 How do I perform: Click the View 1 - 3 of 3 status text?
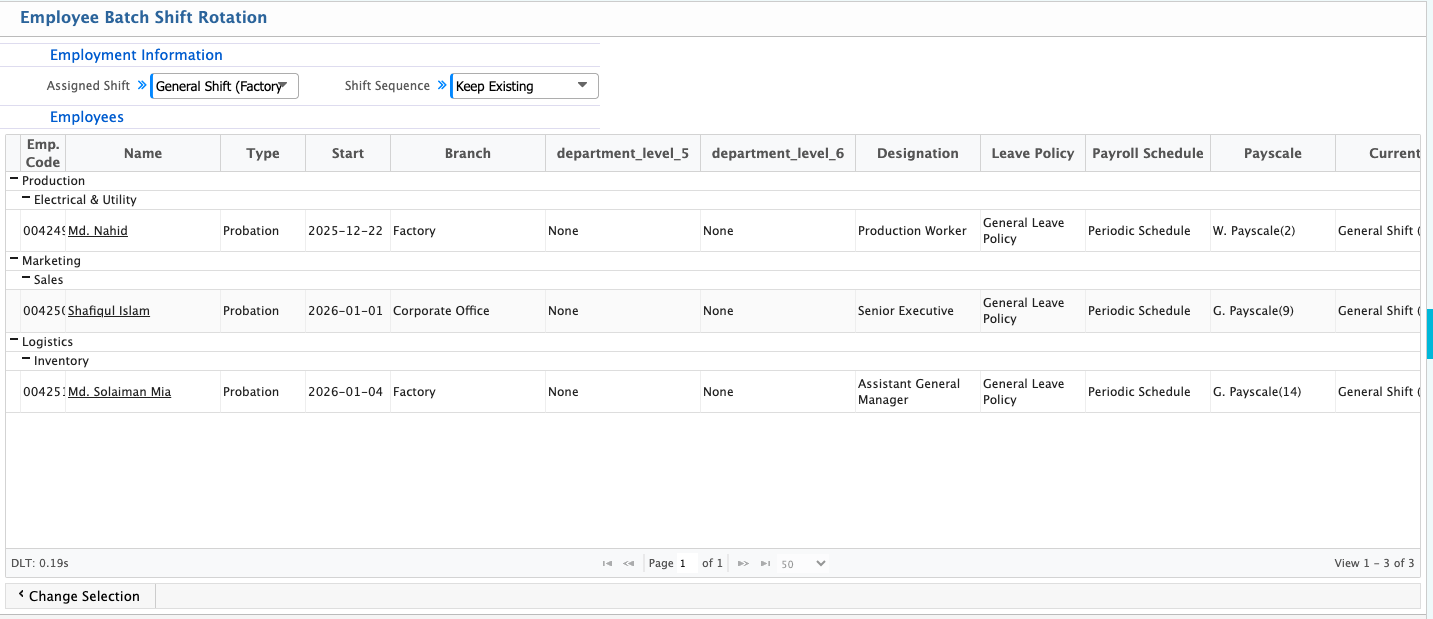pyautogui.click(x=1374, y=564)
